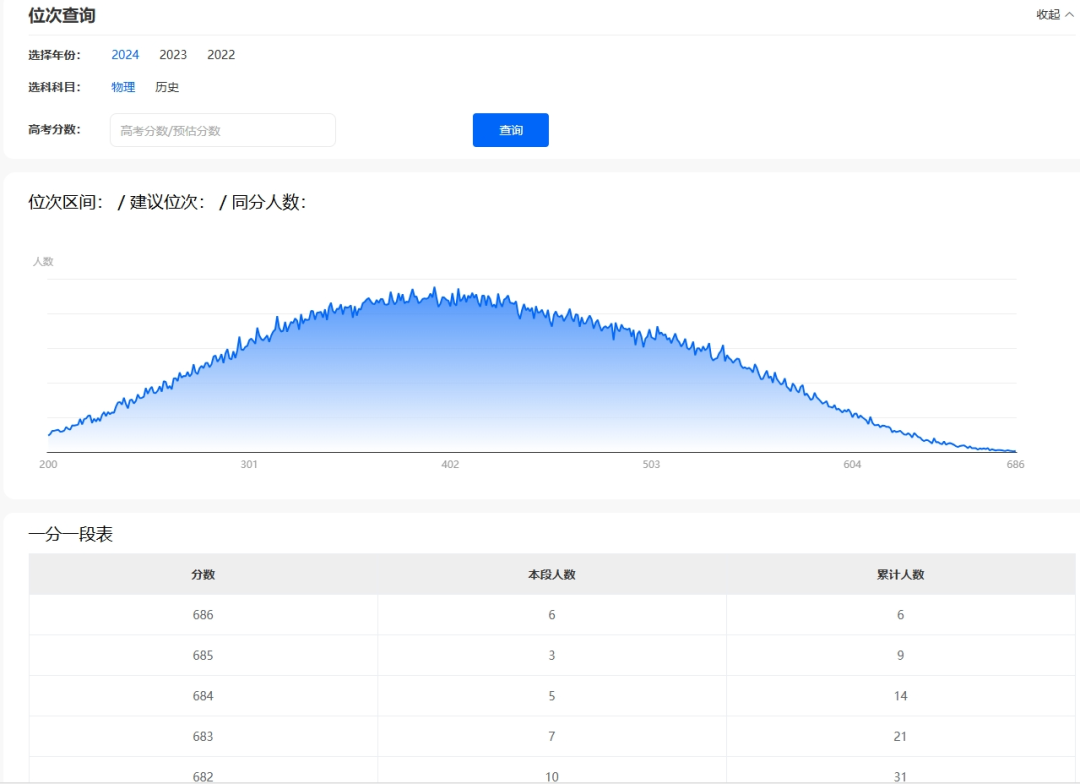Screen dimensions: 1080x784
Task: Switch year selection to 2023
Action: coord(173,55)
